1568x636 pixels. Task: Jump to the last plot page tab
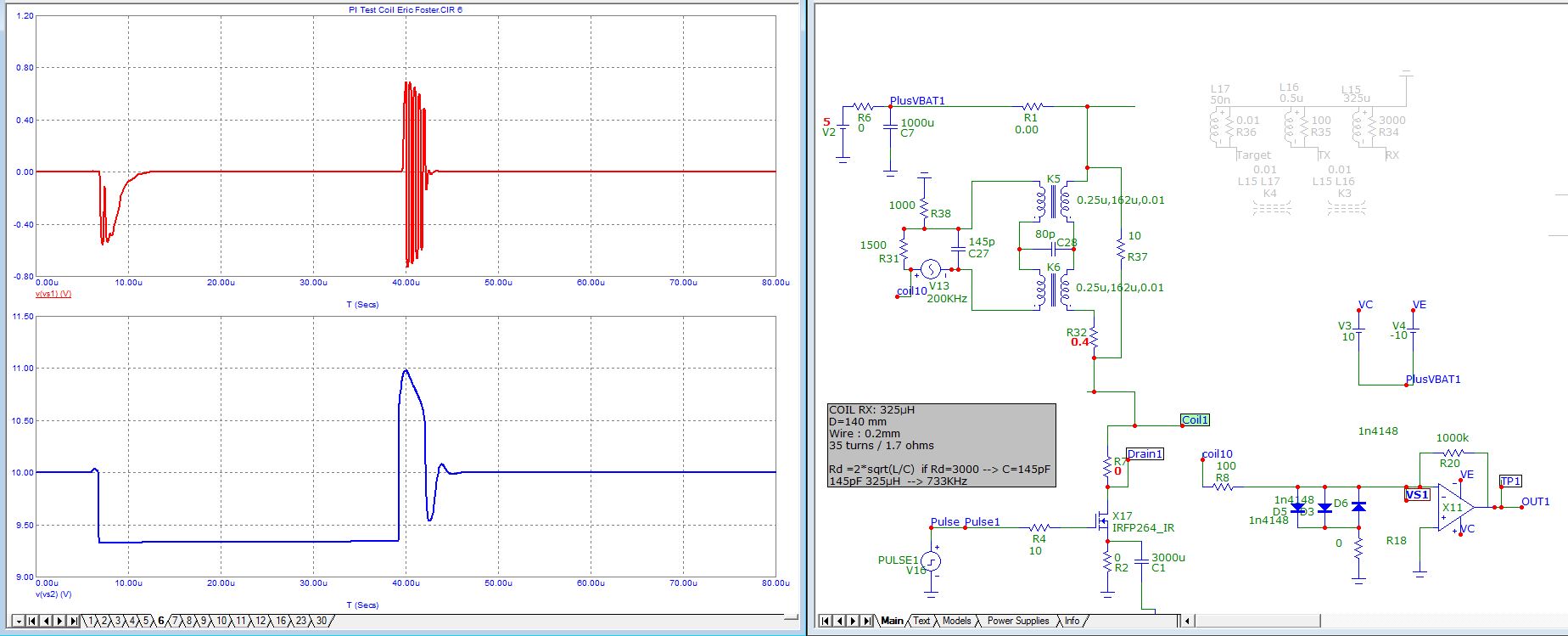point(74,622)
